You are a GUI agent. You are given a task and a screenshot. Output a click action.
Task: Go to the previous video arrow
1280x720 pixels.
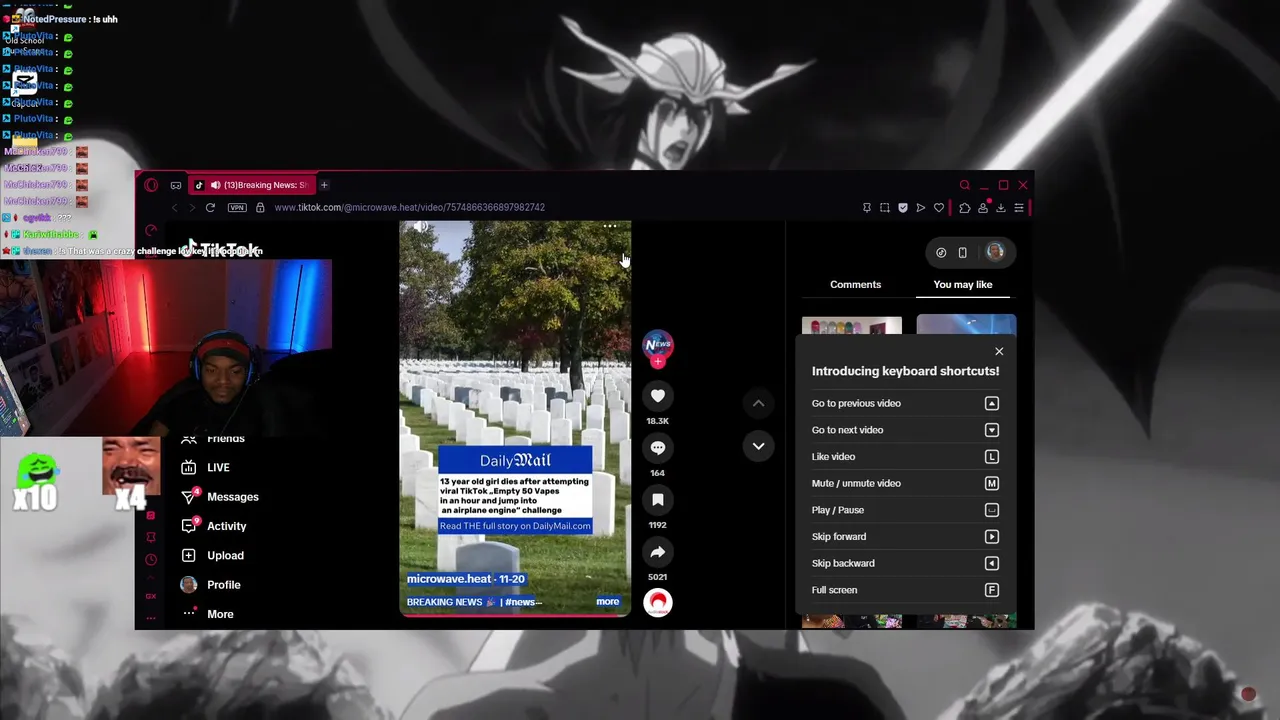pos(758,403)
